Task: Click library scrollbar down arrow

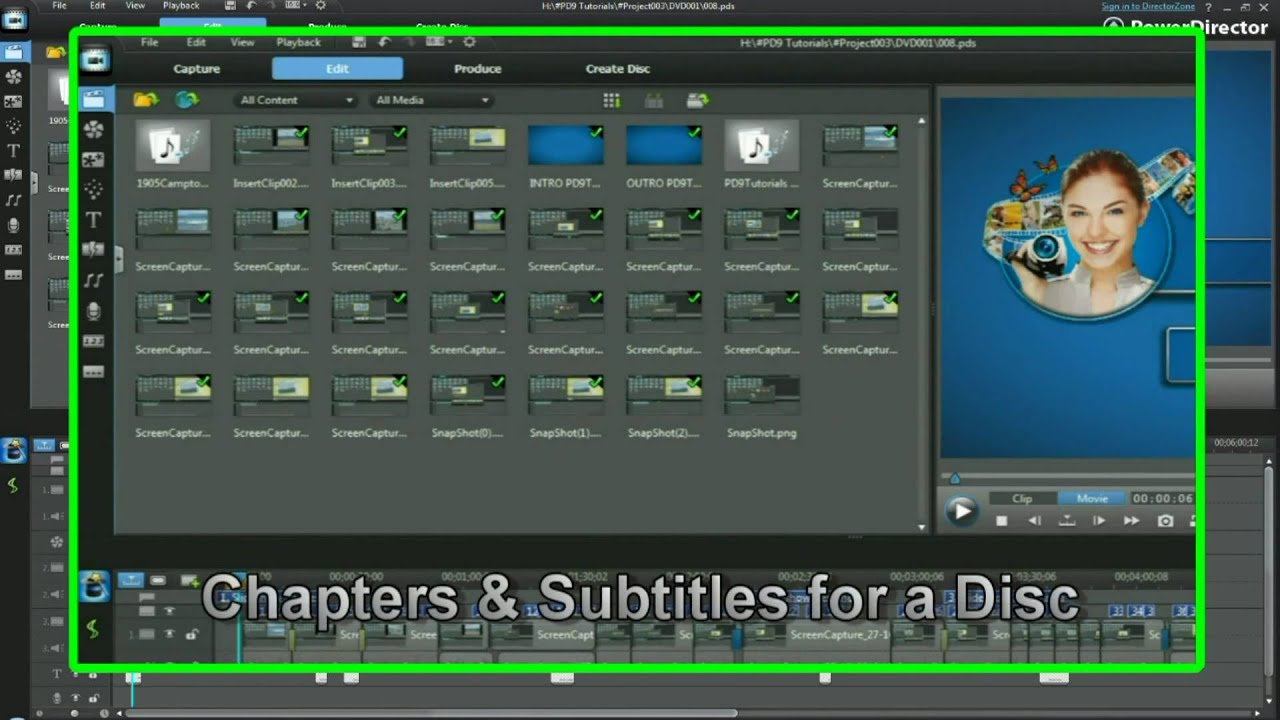Action: [921, 527]
